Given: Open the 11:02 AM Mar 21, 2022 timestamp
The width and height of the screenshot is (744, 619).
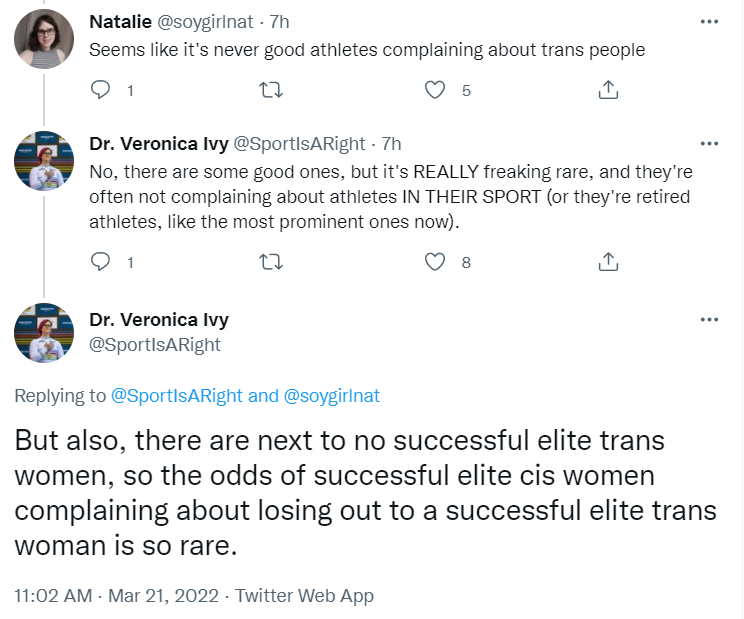Looking at the screenshot, I should tap(116, 596).
